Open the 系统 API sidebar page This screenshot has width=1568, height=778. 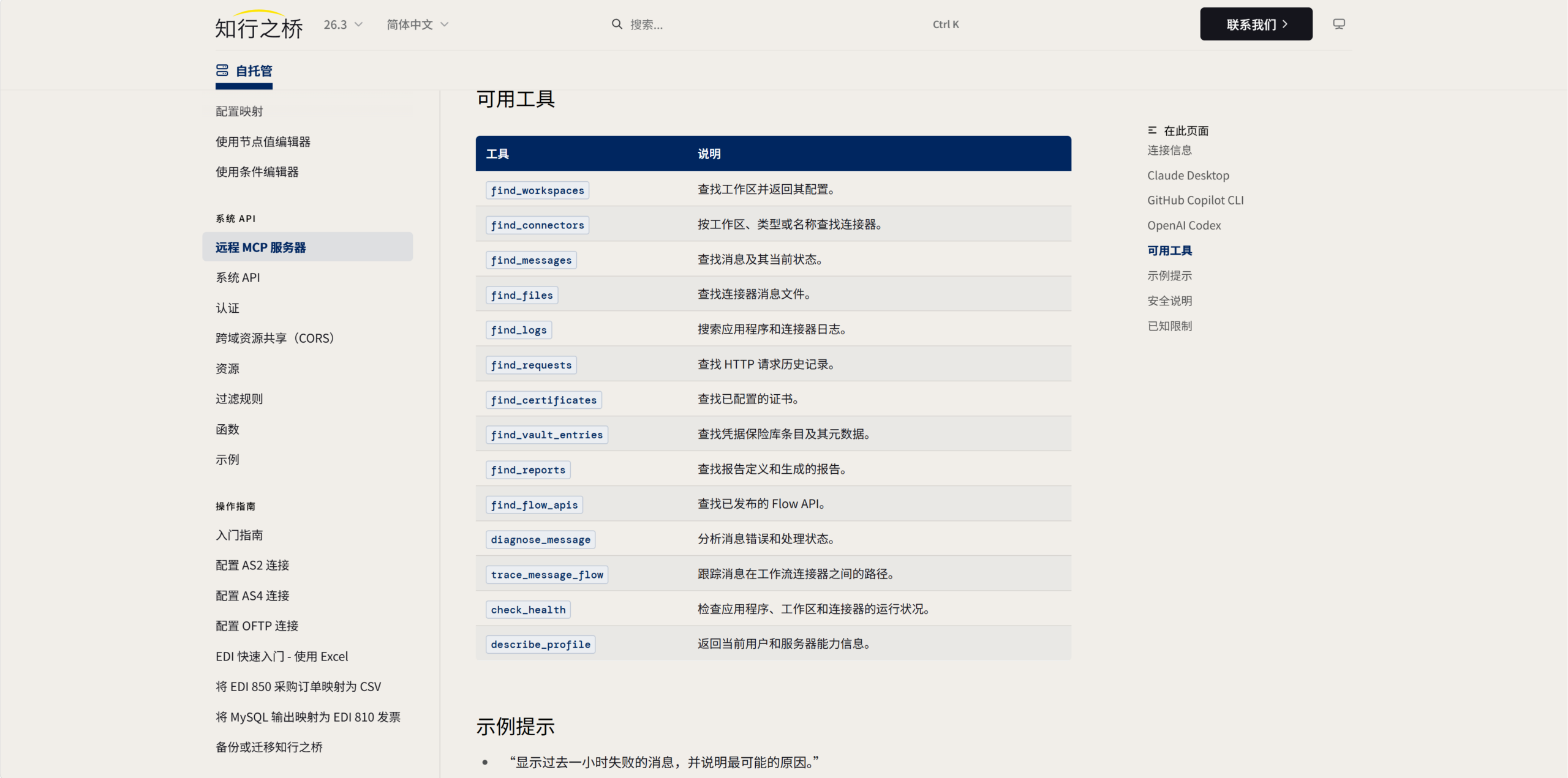[x=238, y=277]
